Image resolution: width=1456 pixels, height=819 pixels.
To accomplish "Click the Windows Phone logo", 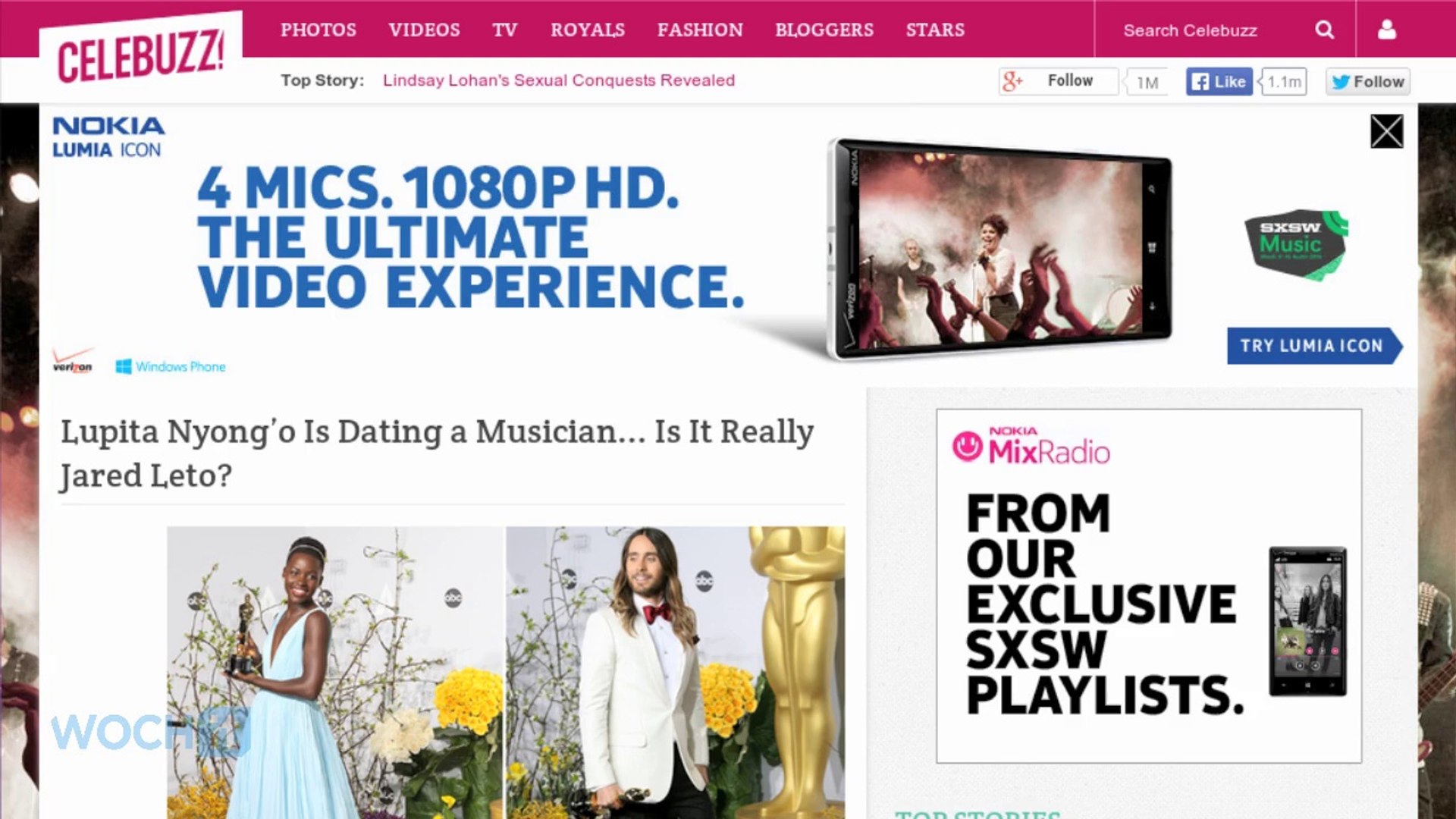I will click(171, 366).
